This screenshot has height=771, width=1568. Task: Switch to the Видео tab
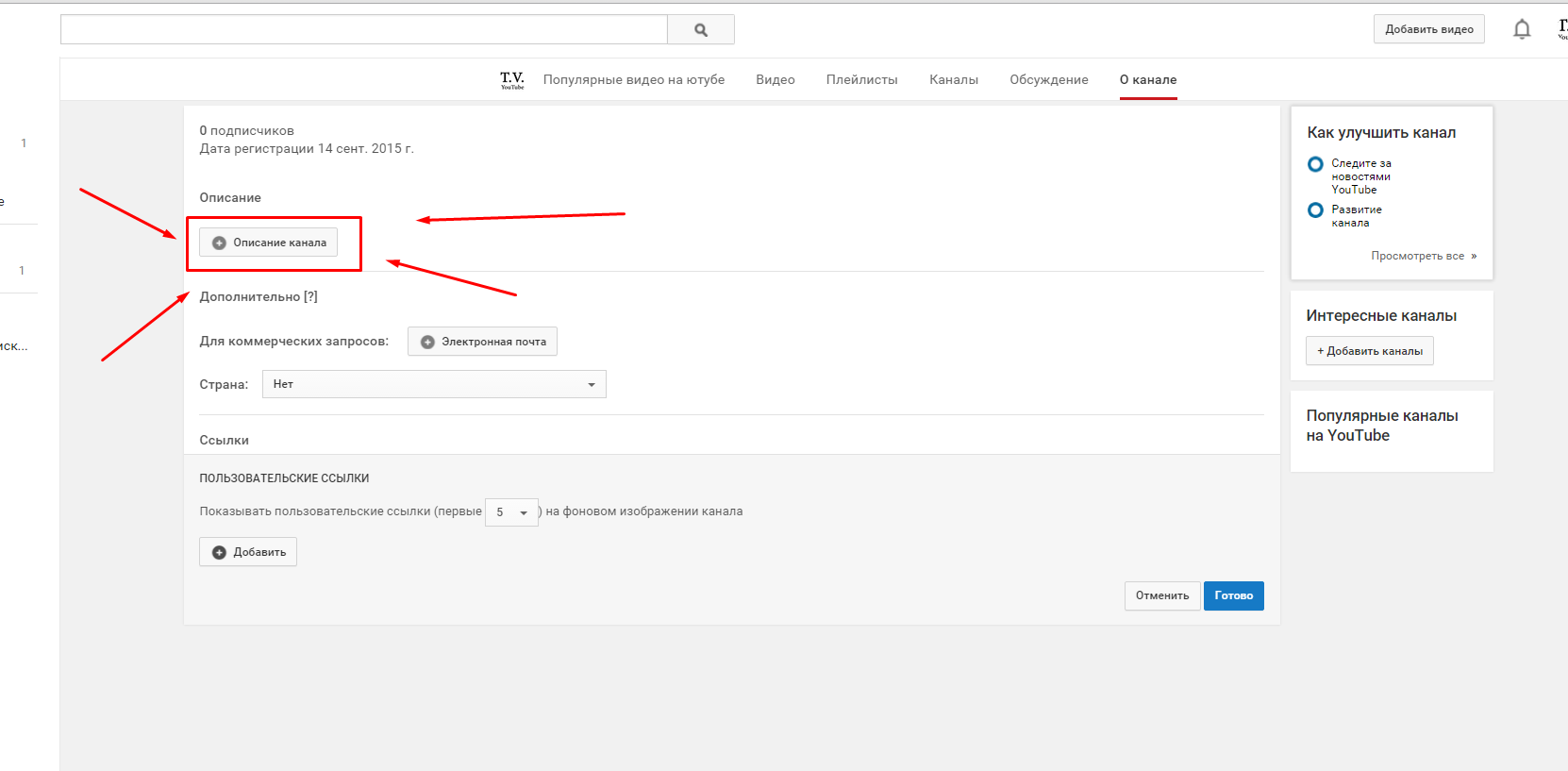pos(776,80)
